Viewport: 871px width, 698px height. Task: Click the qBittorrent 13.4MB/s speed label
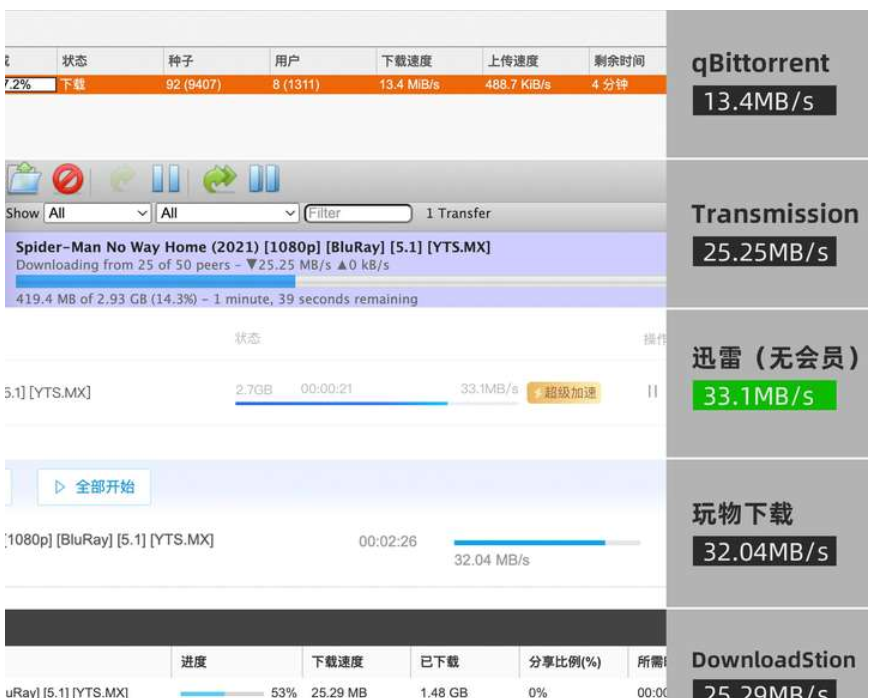coord(764,101)
